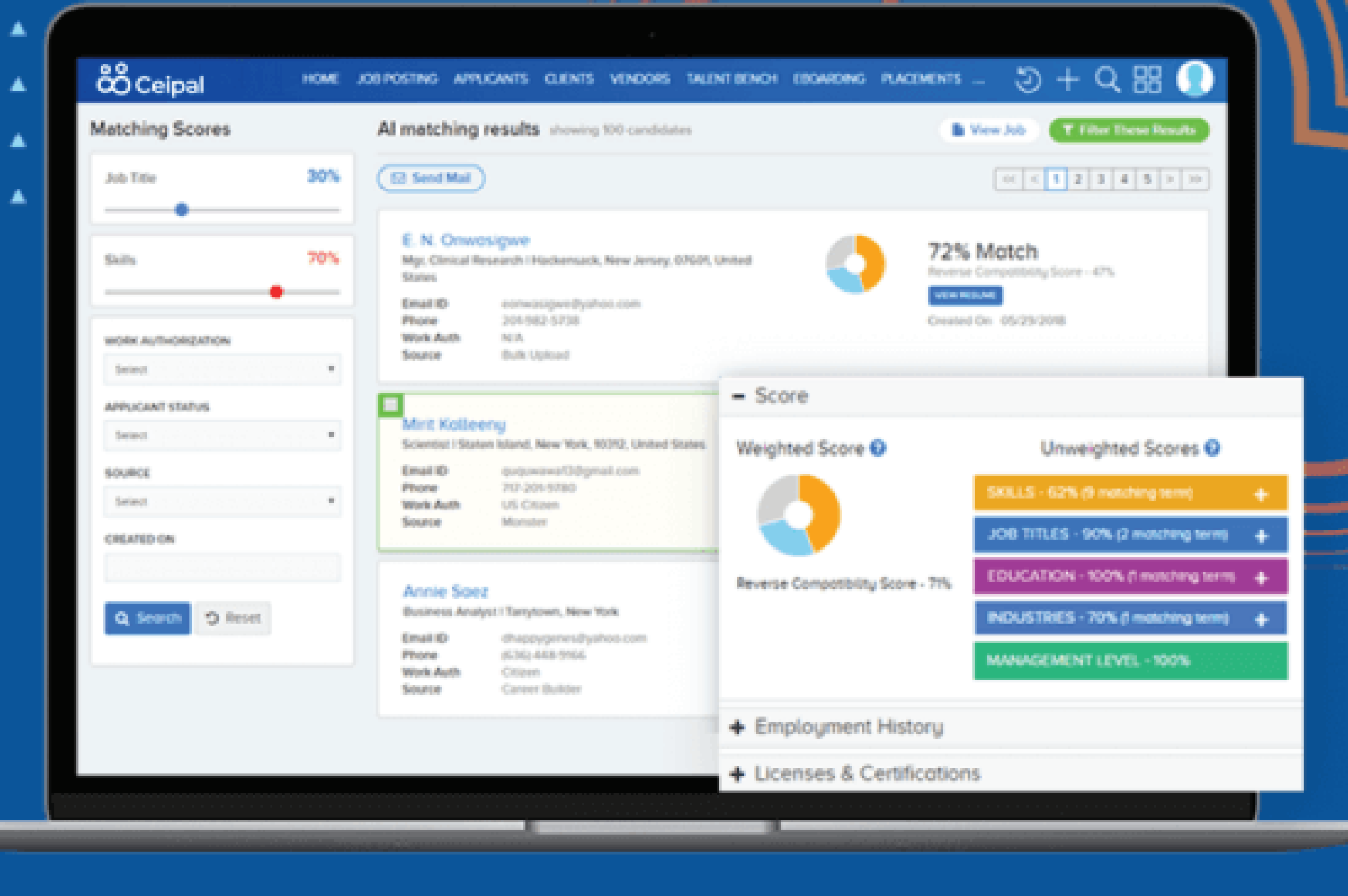This screenshot has height=896, width=1348.
Task: Open the apps grid icon
Action: tap(1149, 79)
